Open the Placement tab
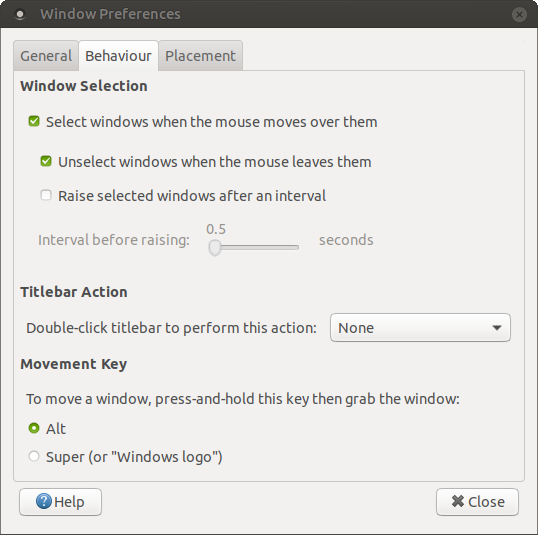Viewport: 538px width, 535px height. pos(200,56)
